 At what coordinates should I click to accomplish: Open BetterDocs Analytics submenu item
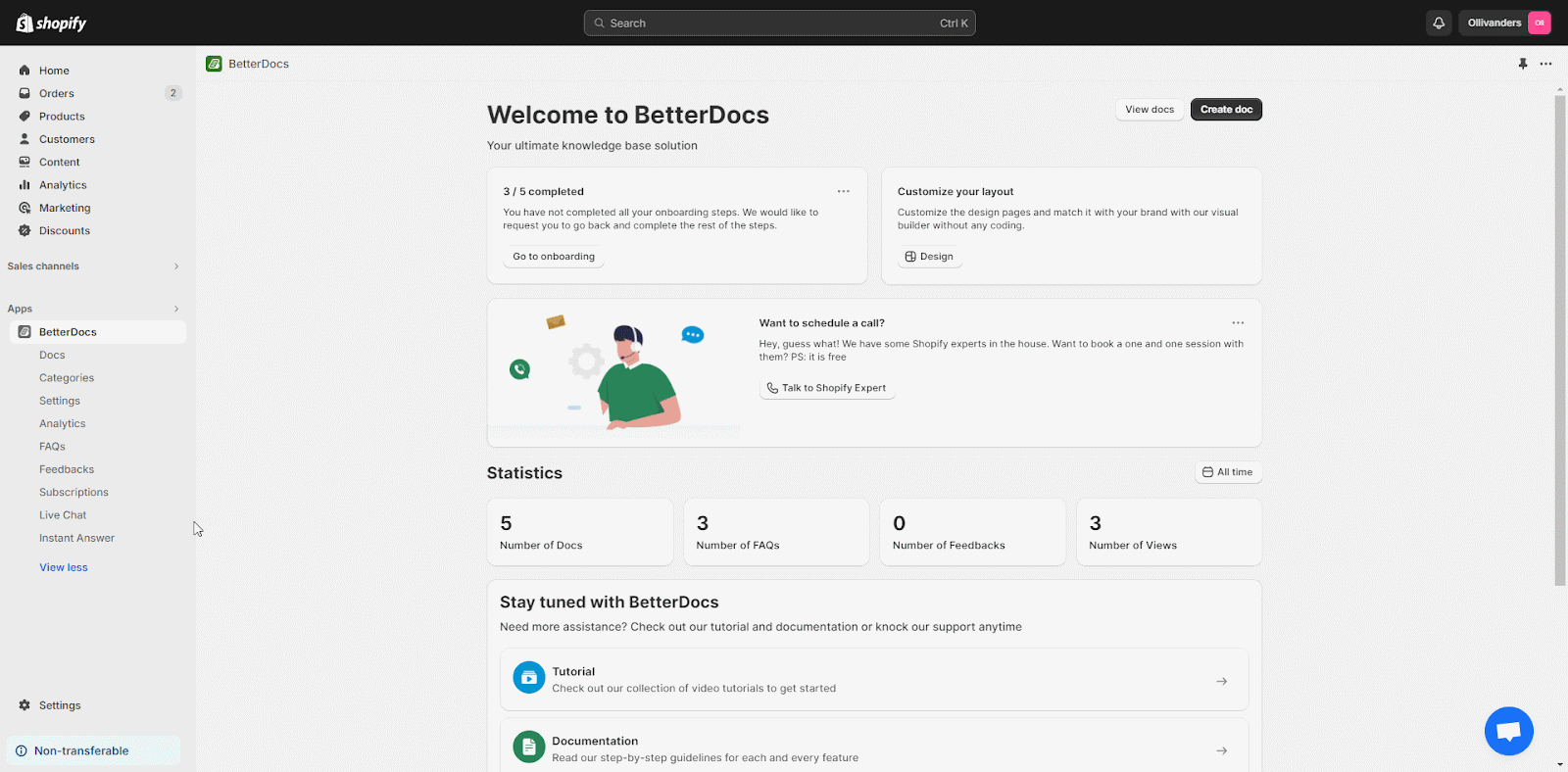click(x=63, y=423)
